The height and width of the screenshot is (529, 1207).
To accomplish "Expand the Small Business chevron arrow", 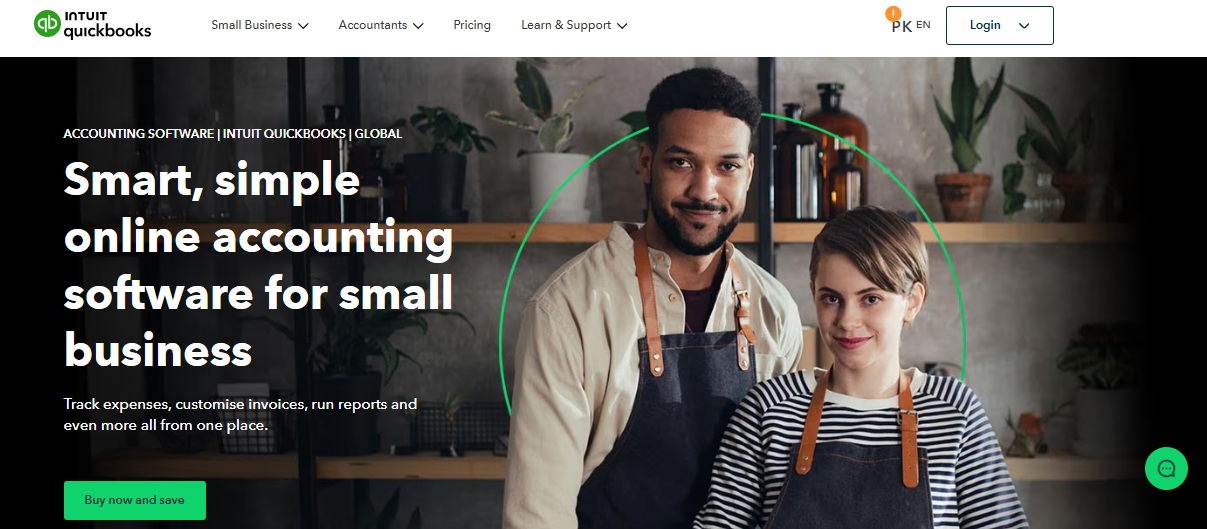I will 303,25.
